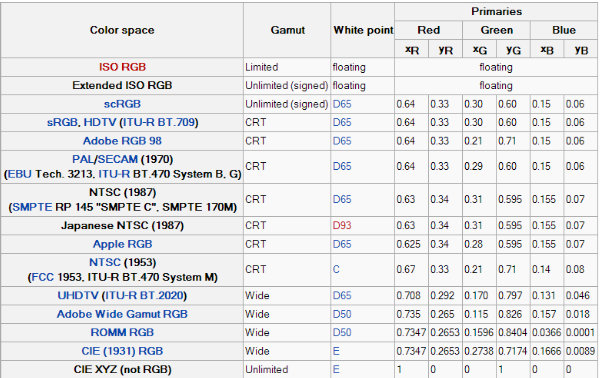Follow the PAL link
This screenshot has width=600, height=378.
pos(83,159)
